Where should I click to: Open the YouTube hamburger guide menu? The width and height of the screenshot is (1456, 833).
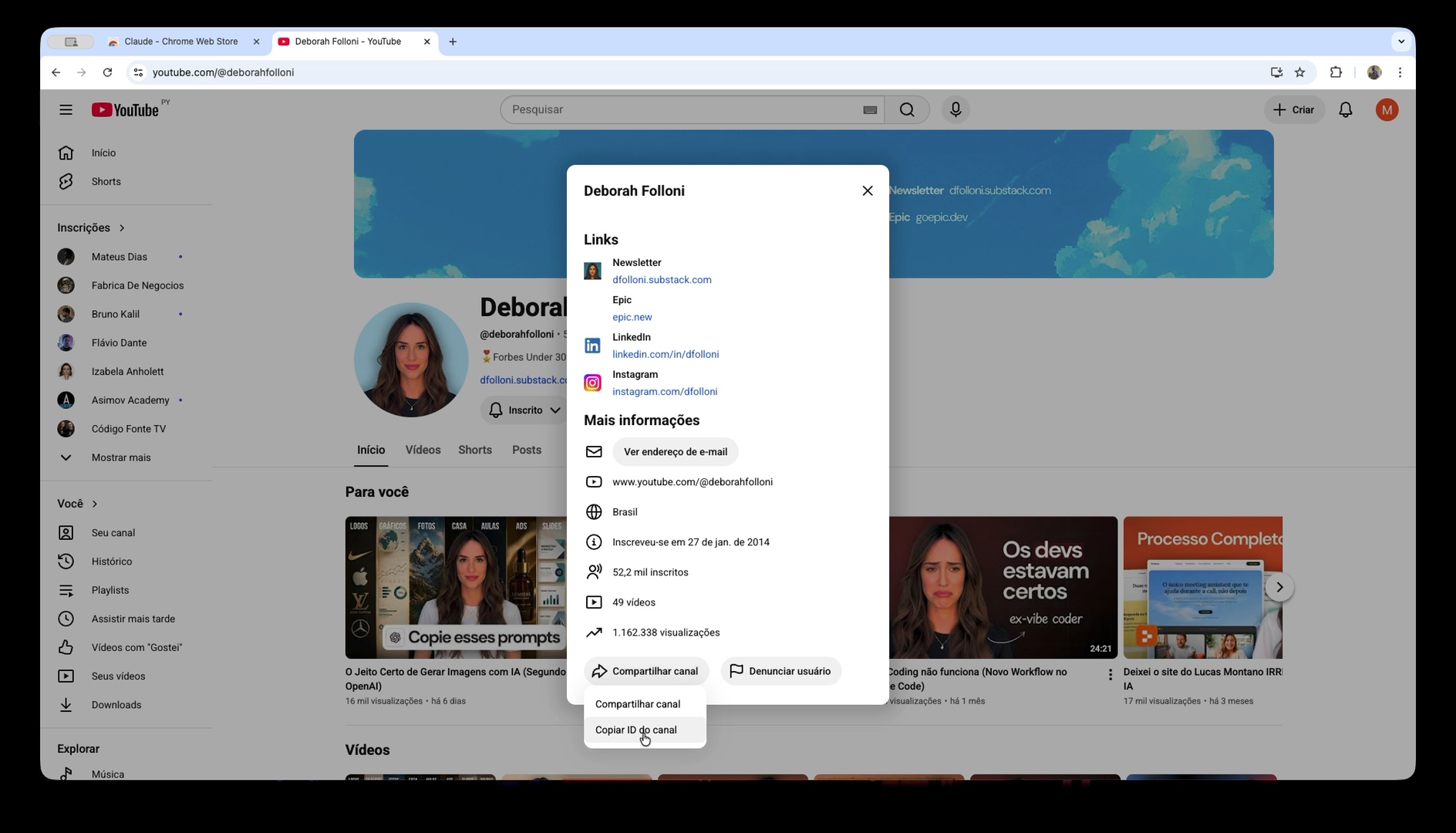click(66, 110)
